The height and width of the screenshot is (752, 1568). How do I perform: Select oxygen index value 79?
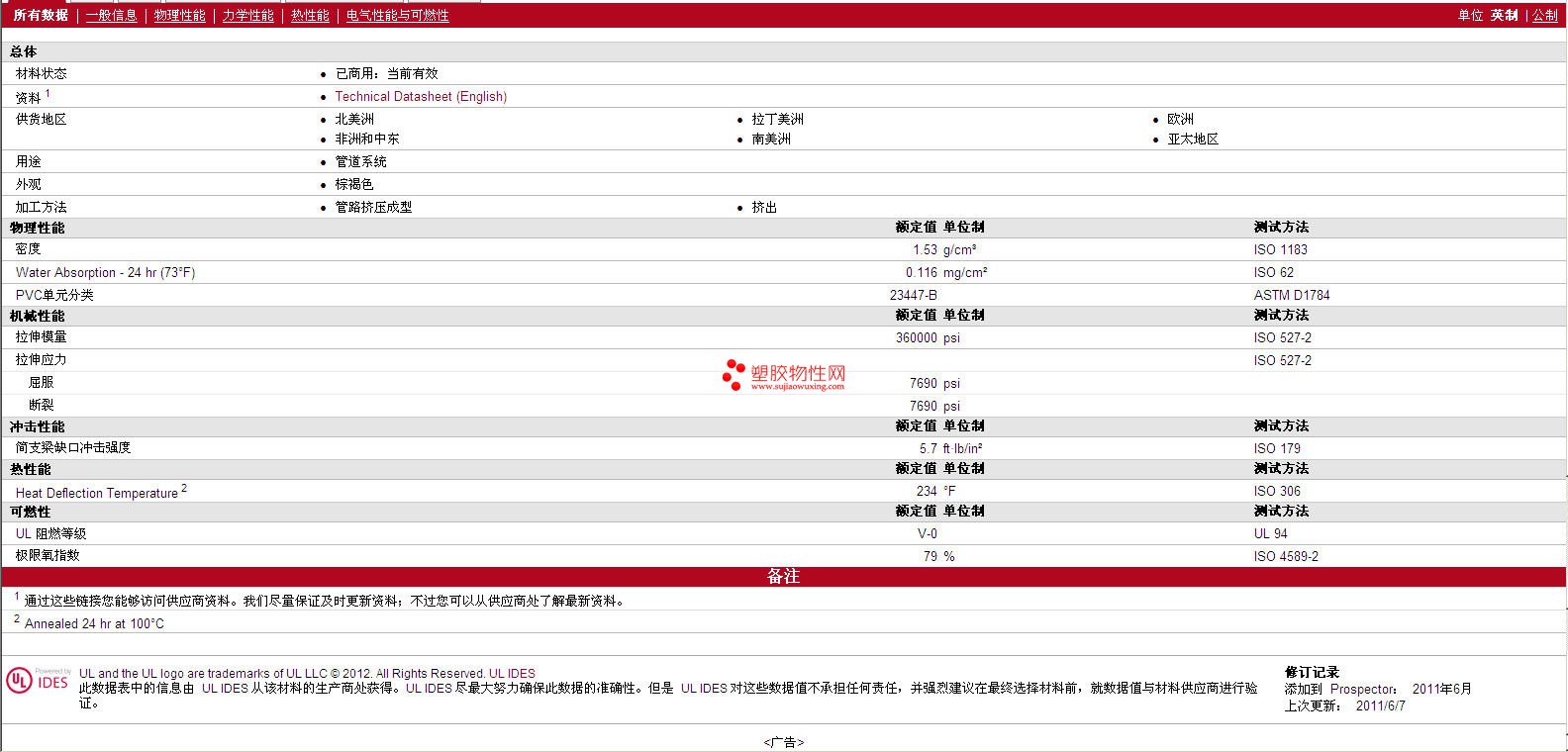(931, 556)
